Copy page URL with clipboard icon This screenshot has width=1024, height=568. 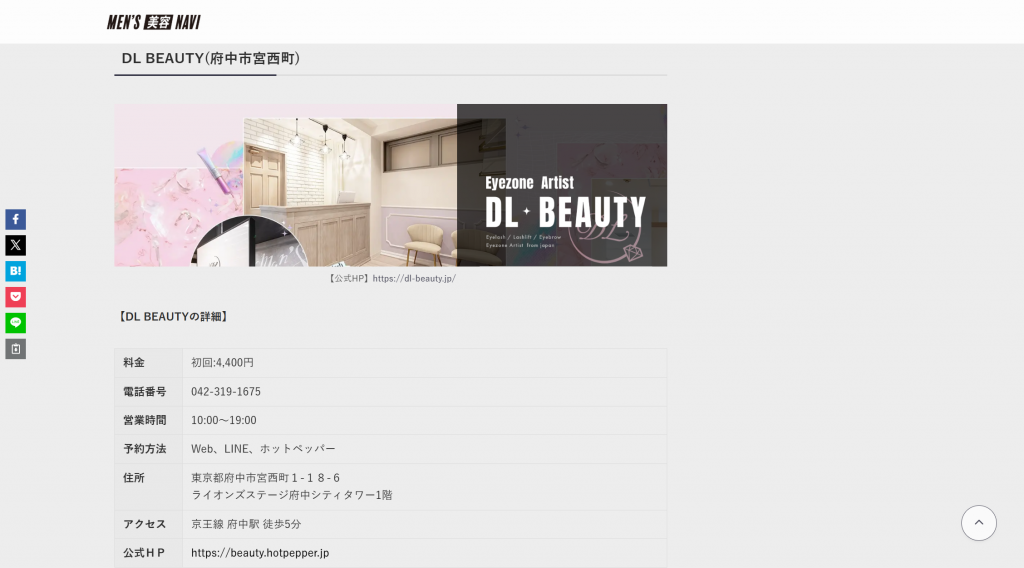[x=15, y=349]
